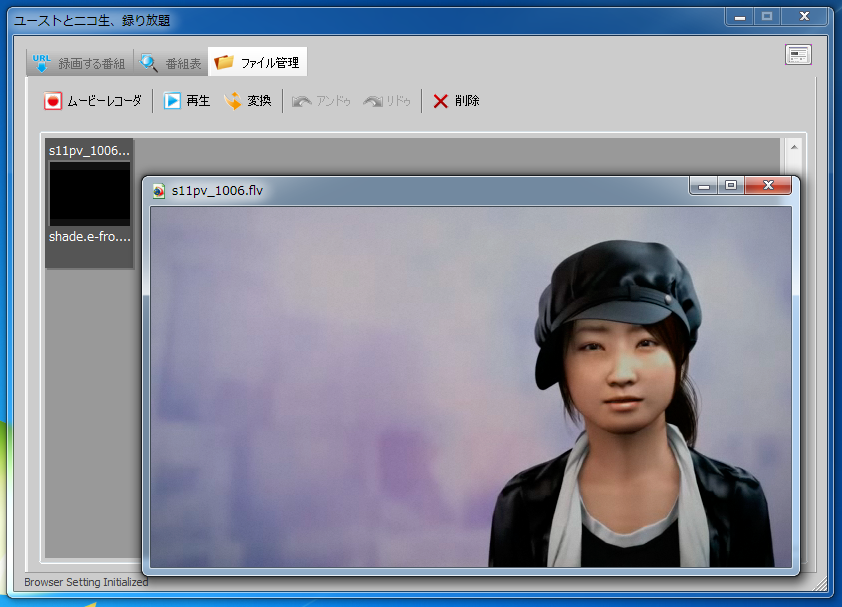Viewport: 842px width, 607px height.
Task: Minimize the ユーストとニコ生、録り放題 main window
Action: [739, 17]
